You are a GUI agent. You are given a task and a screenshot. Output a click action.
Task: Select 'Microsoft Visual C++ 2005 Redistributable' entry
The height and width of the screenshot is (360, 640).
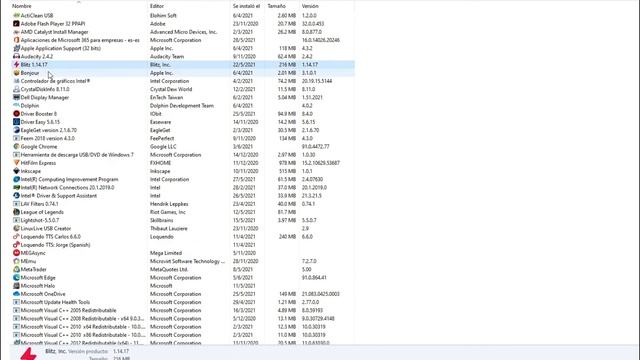[68, 310]
